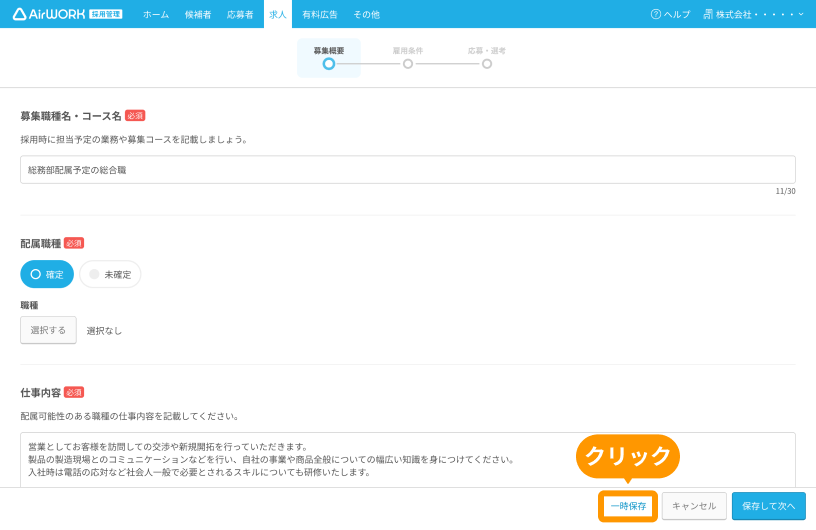
Task: Click the 選択する button for 職種
Action: coord(48,330)
